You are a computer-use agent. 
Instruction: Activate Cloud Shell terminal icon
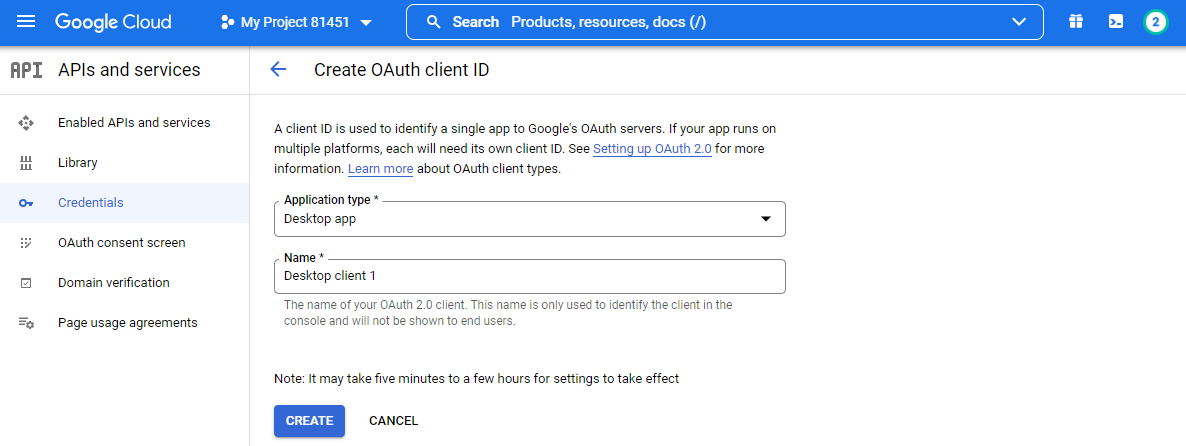point(1115,22)
